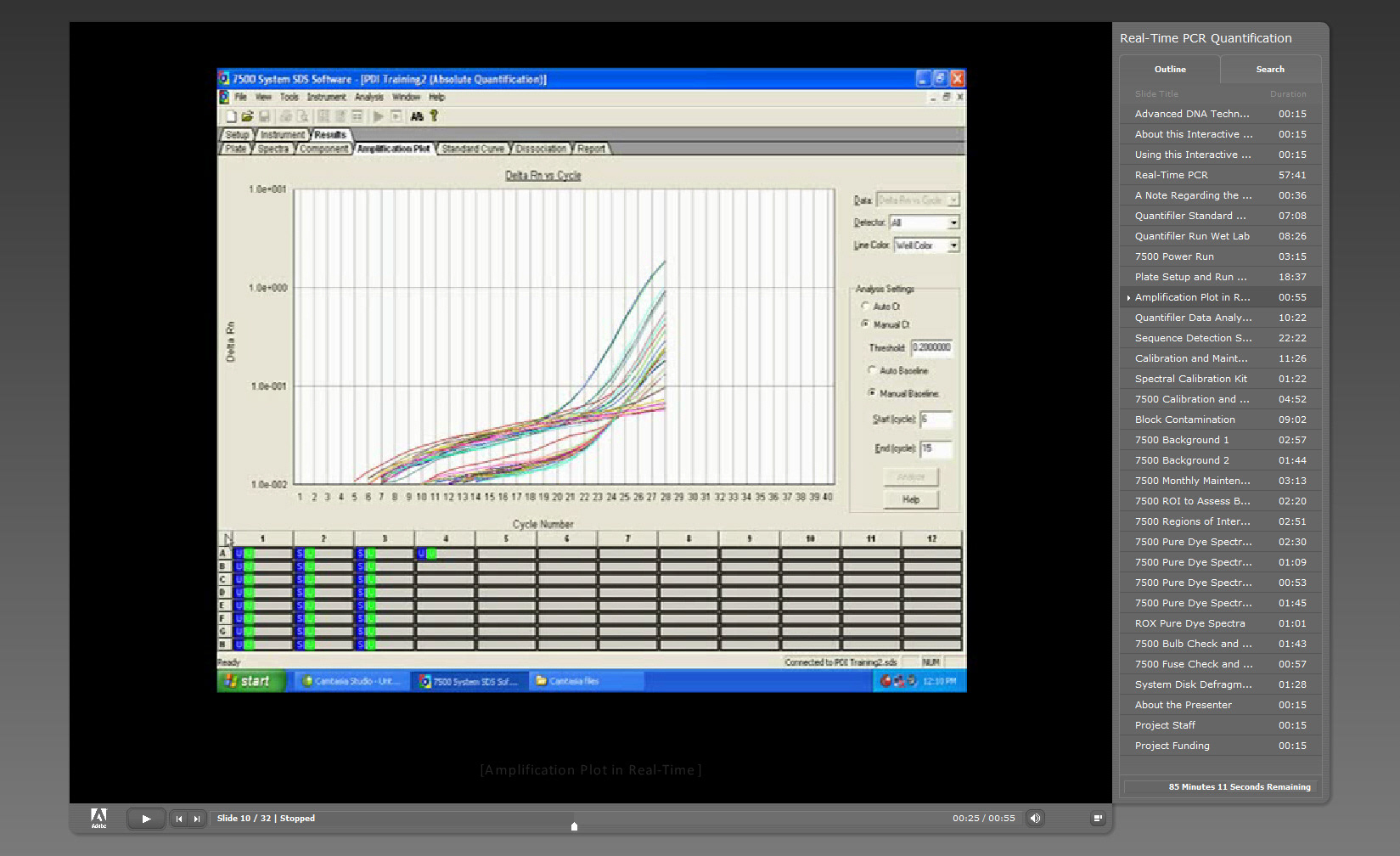Viewport: 1400px width, 856px height.
Task: Open 'Real-Time PCR' outline slide
Action: tap(1220, 175)
